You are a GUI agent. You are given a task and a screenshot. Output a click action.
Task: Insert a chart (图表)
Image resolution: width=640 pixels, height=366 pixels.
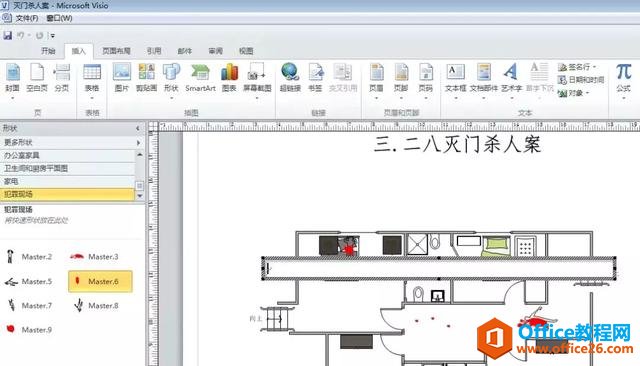tap(229, 78)
